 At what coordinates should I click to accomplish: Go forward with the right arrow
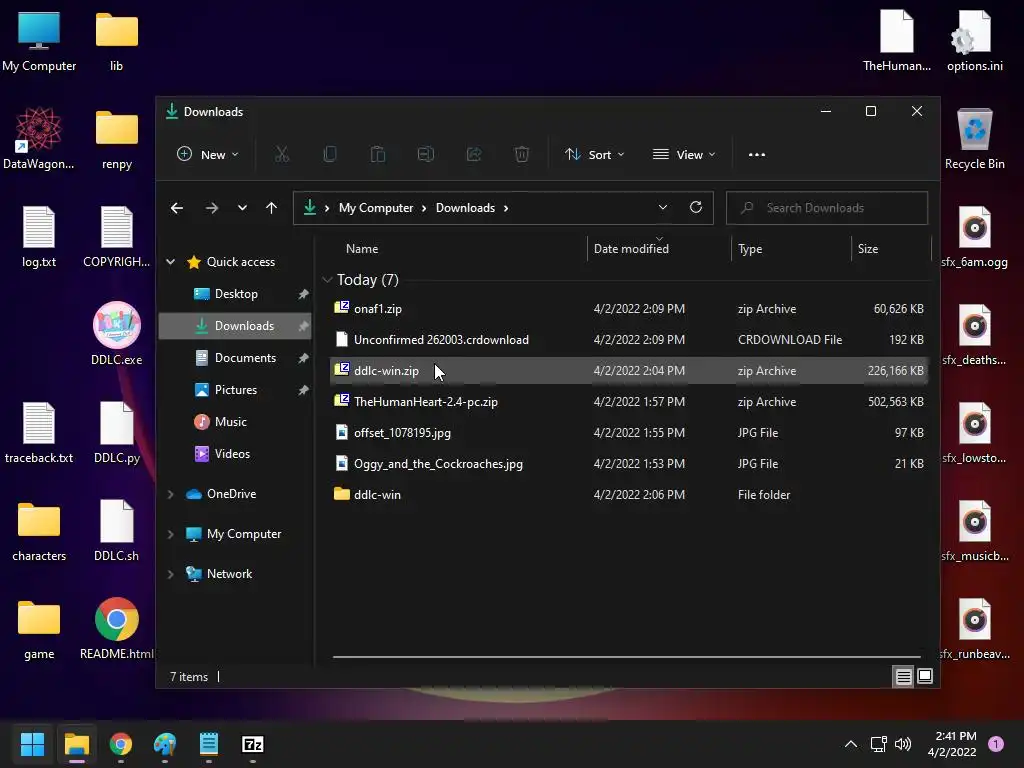point(212,208)
